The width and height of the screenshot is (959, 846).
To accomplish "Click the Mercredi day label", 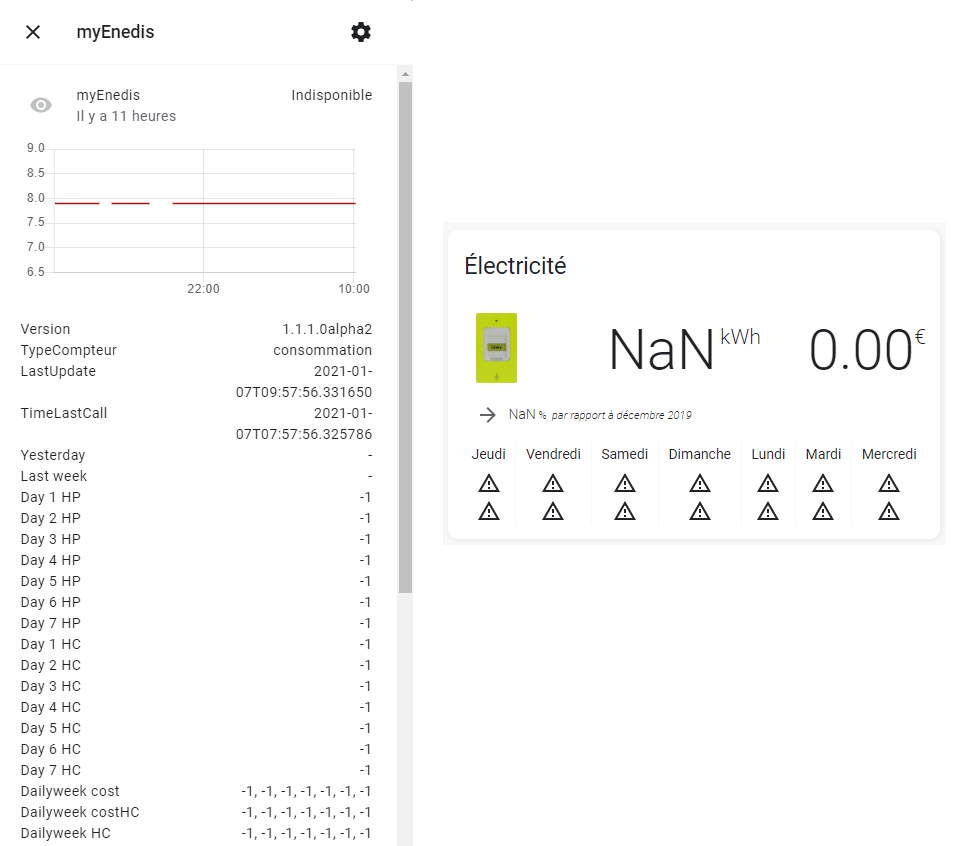I will tap(889, 454).
